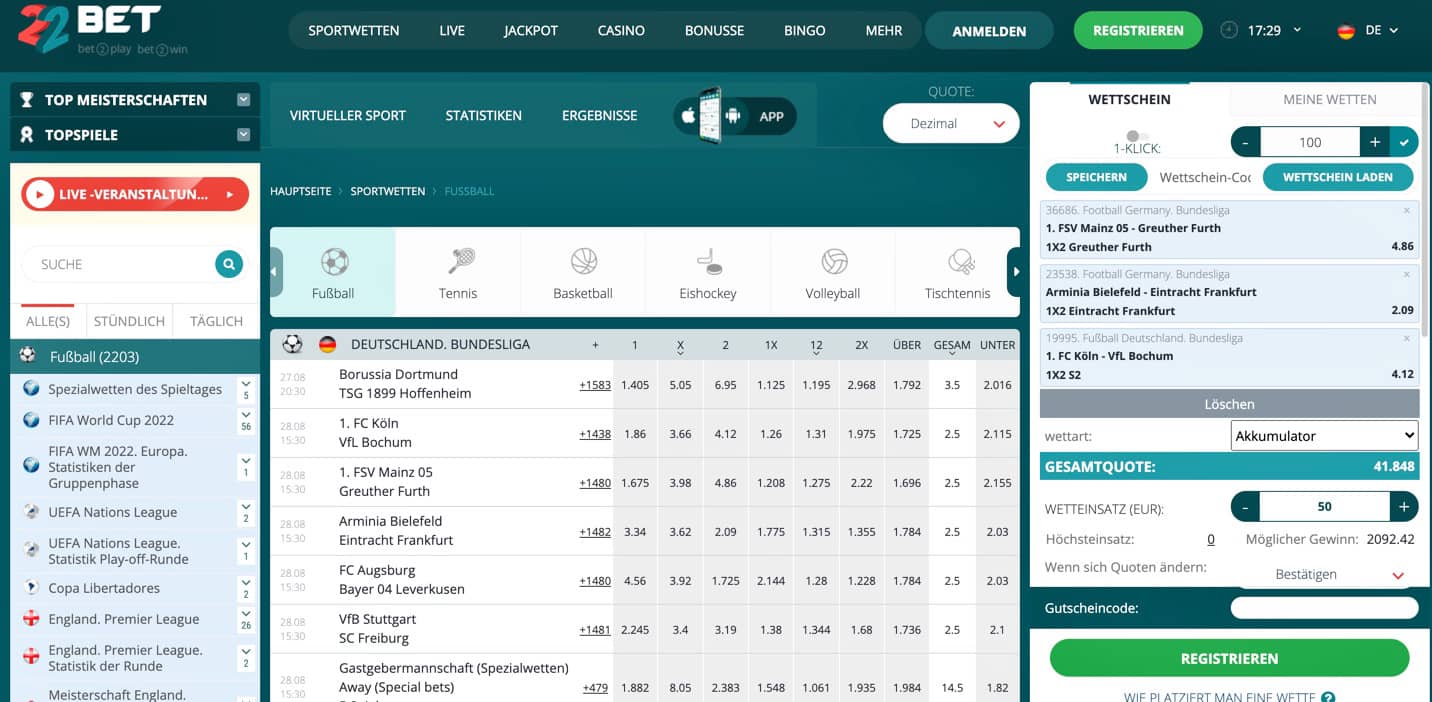Click the search magnifier icon

pos(229,264)
